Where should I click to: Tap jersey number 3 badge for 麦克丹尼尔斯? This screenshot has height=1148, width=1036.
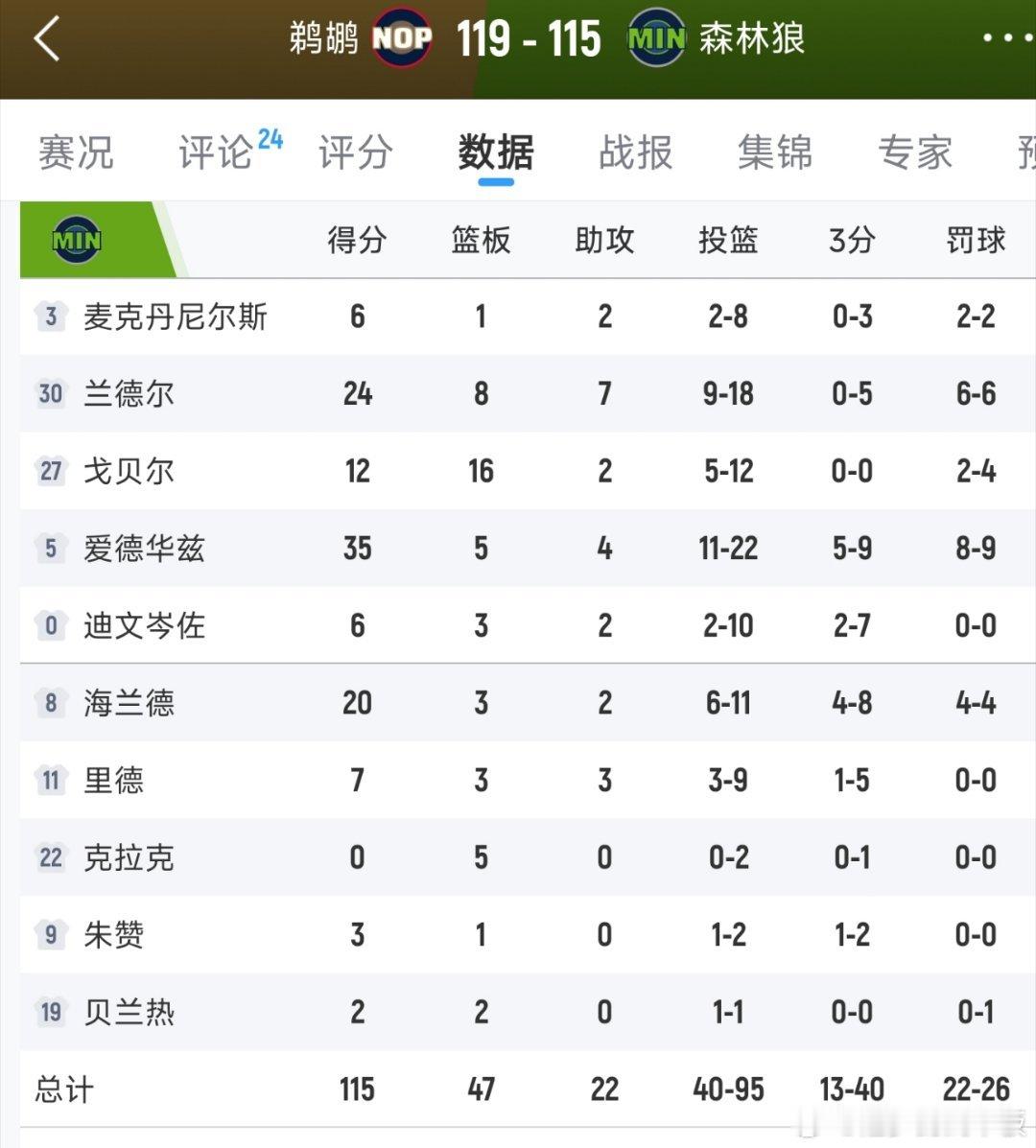click(51, 316)
